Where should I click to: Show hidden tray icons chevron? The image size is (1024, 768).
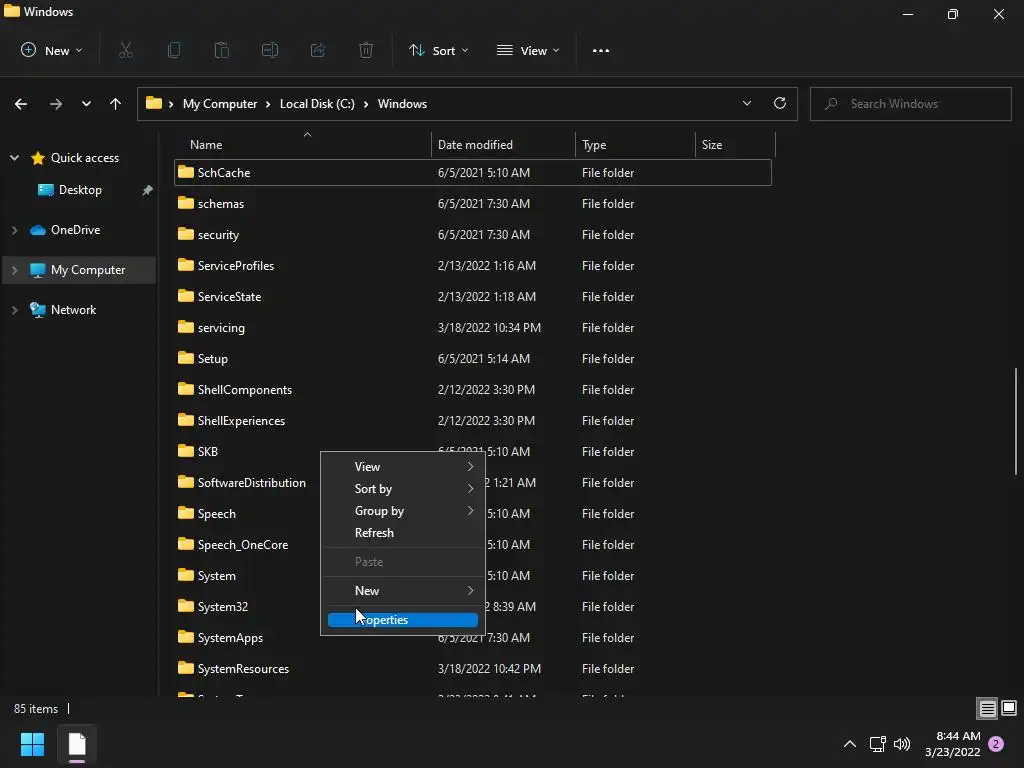850,744
